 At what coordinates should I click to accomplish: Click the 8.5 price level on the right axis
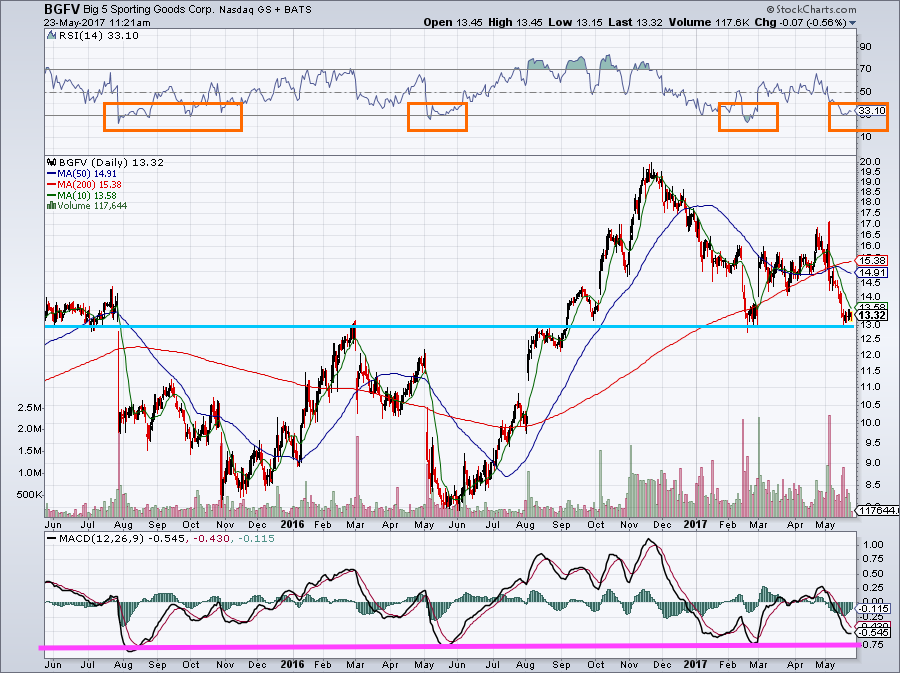870,485
